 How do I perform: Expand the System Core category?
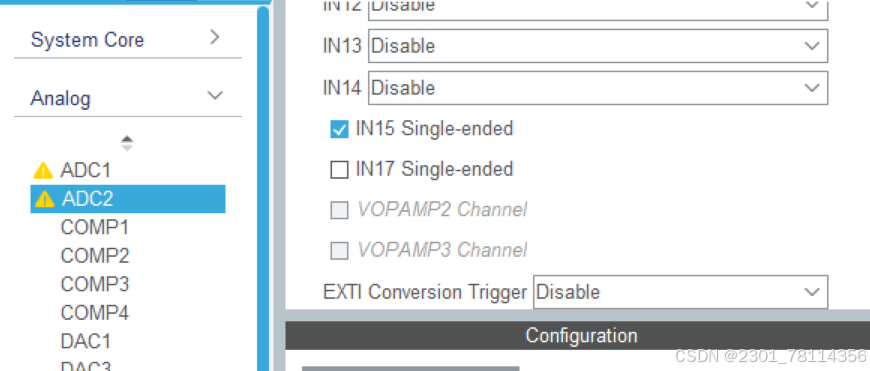click(128, 39)
